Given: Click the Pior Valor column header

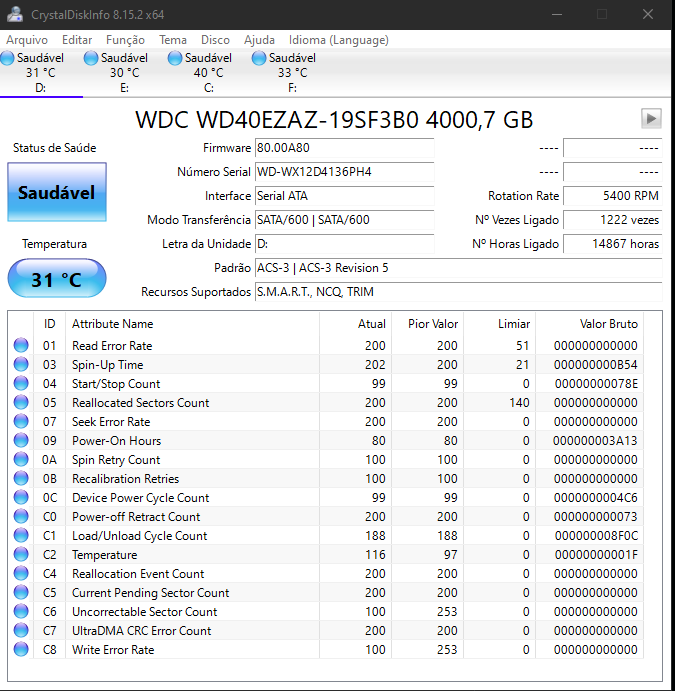Looking at the screenshot, I should [427, 324].
